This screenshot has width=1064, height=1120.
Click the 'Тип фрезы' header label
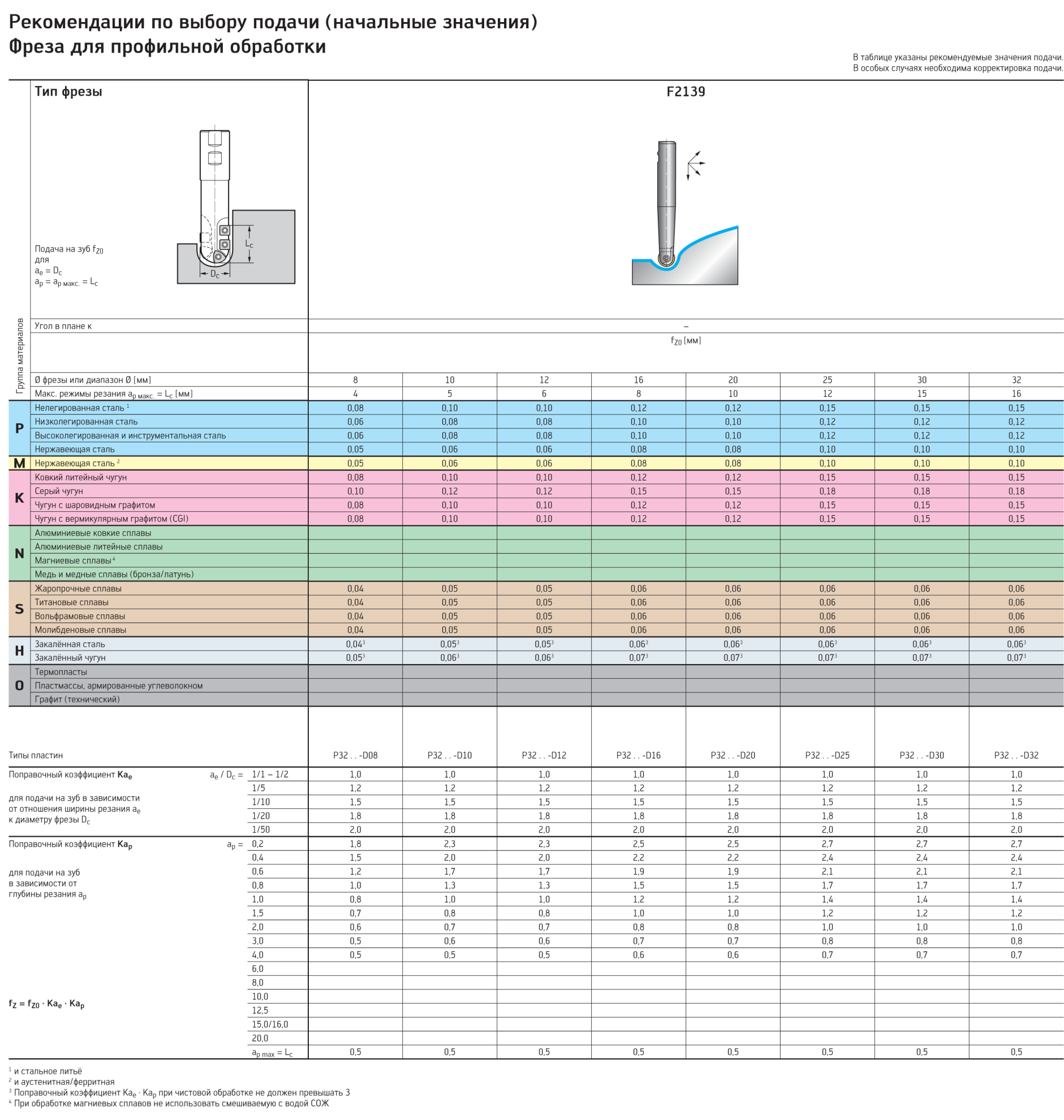tap(68, 91)
